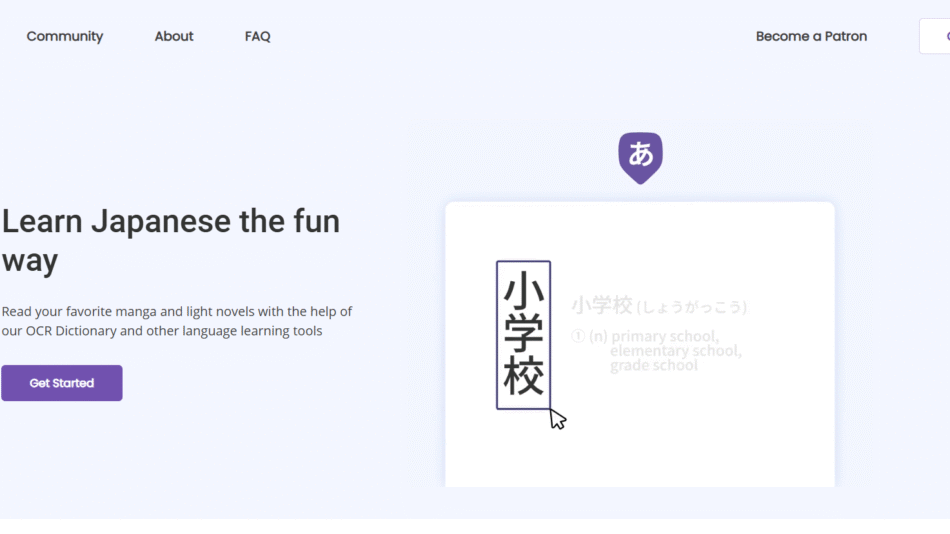This screenshot has height=534, width=950.
Task: Click the しょうがっこう reading in parentheses
Action: [692, 306]
